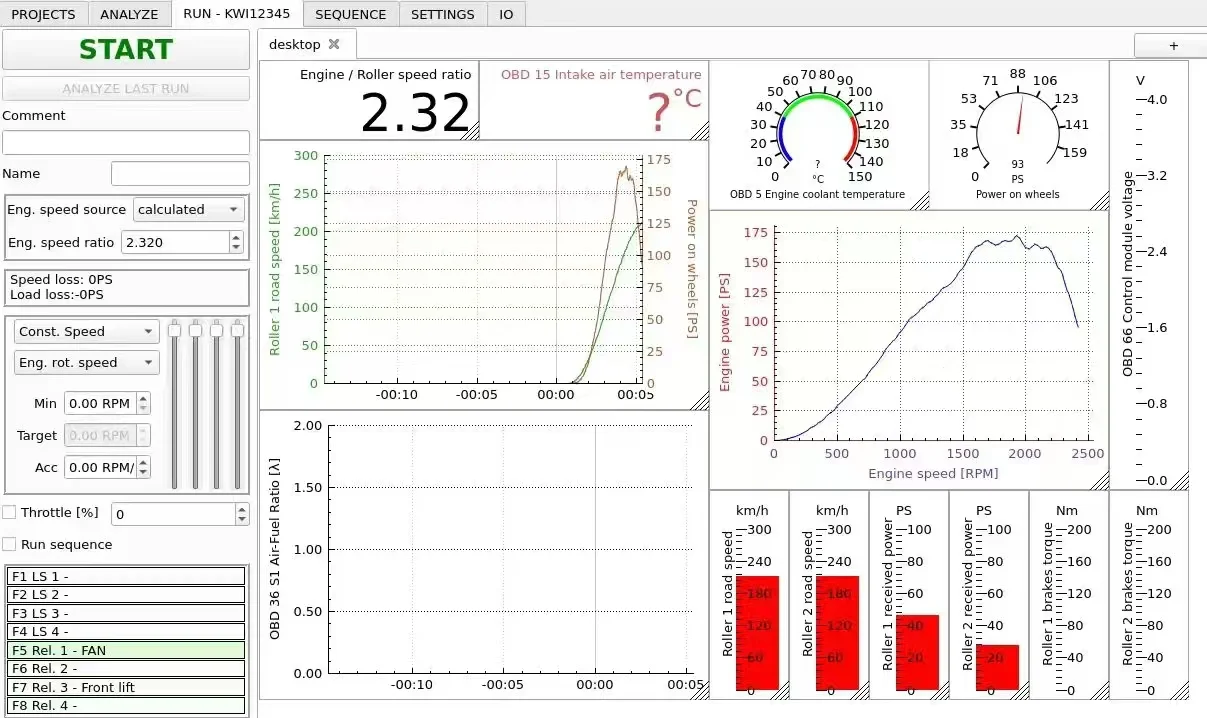This screenshot has width=1207, height=718.
Task: Click the resize grip of Engine power chart
Action: click(1100, 481)
